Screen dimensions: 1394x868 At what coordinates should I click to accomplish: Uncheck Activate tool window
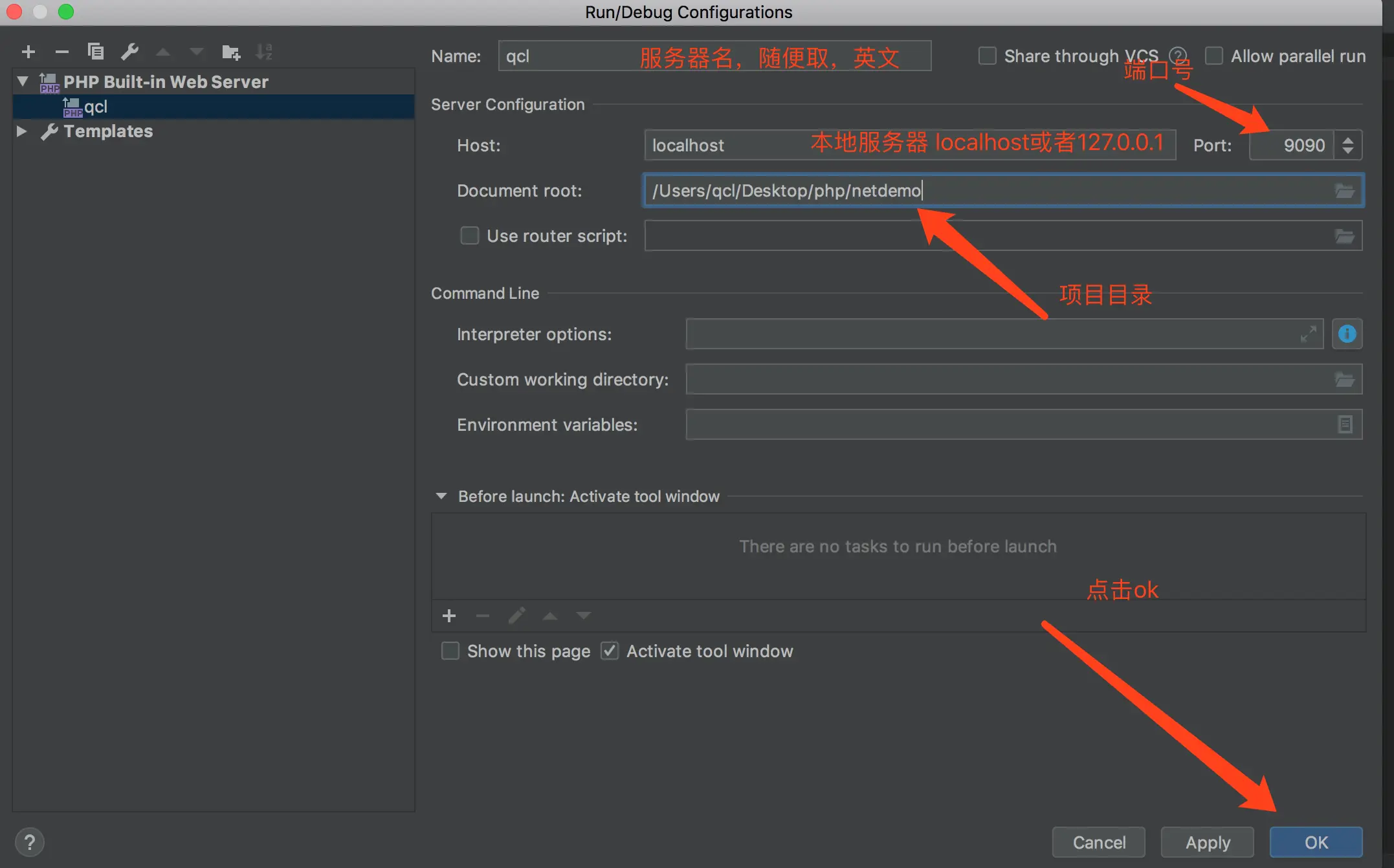610,651
